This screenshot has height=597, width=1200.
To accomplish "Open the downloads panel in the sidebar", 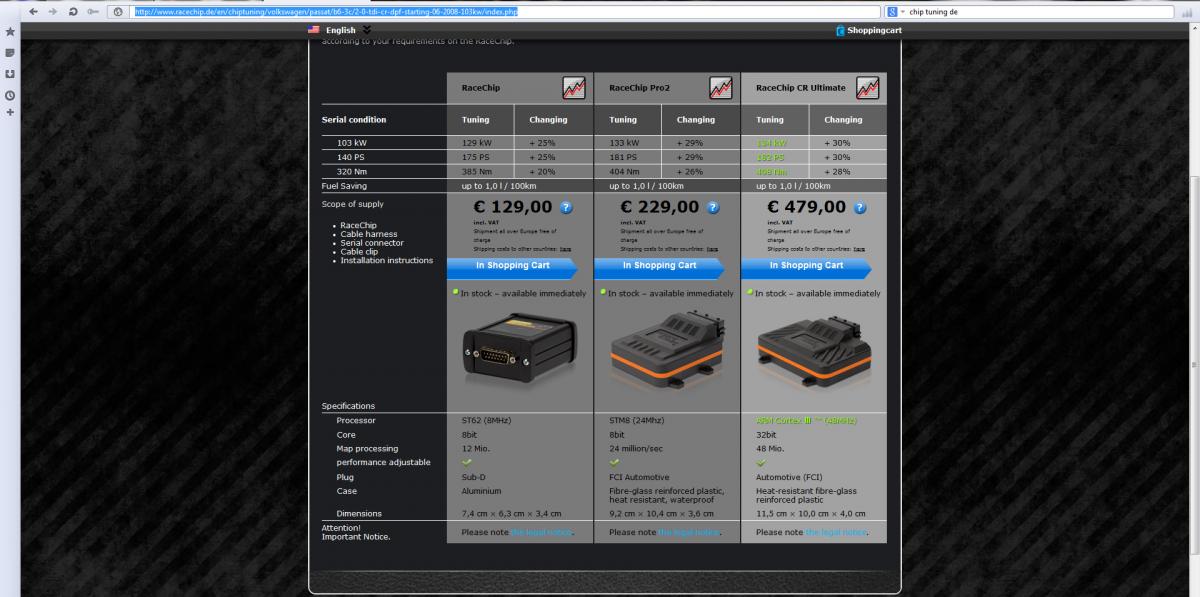I will coord(10,73).
